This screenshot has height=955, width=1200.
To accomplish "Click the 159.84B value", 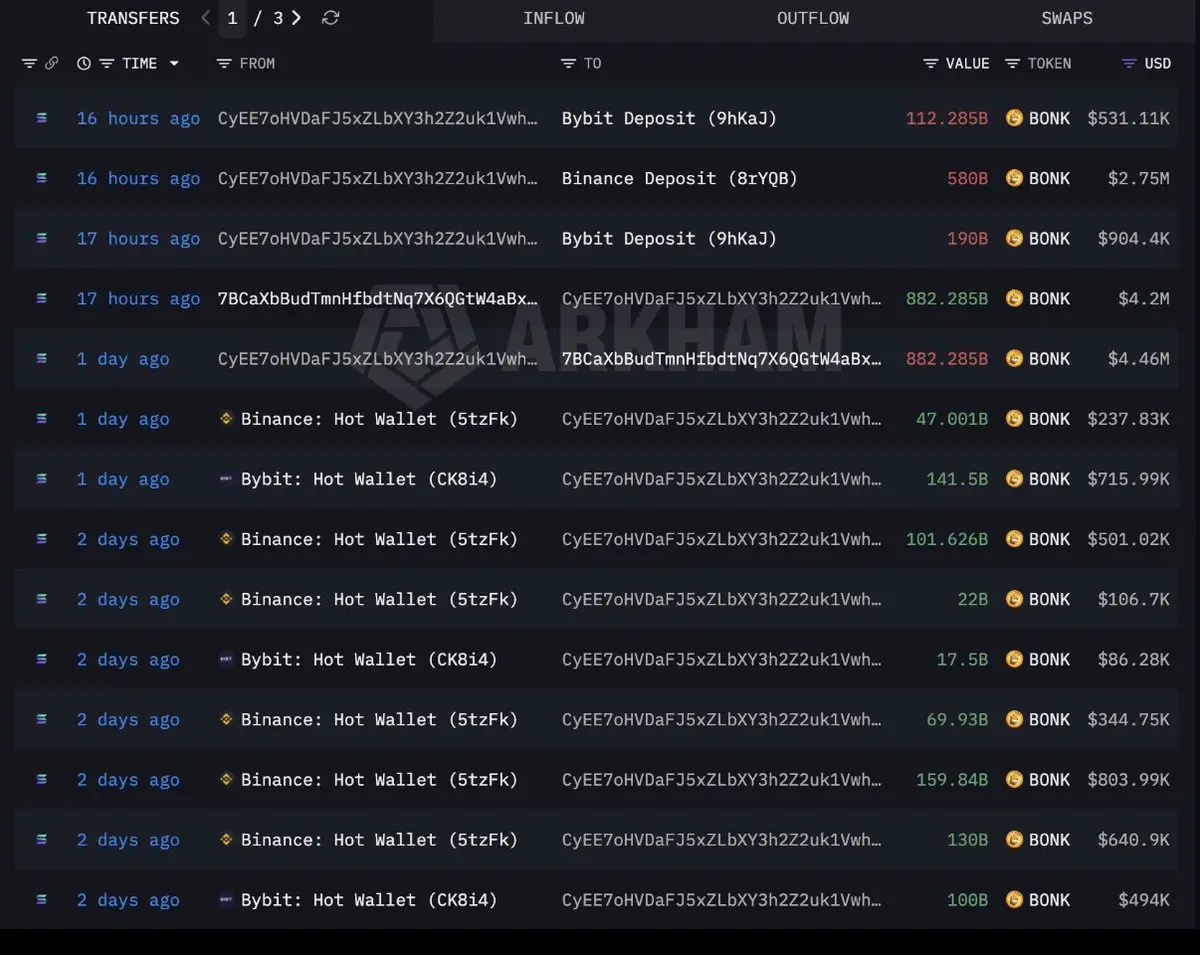I will coord(952,779).
